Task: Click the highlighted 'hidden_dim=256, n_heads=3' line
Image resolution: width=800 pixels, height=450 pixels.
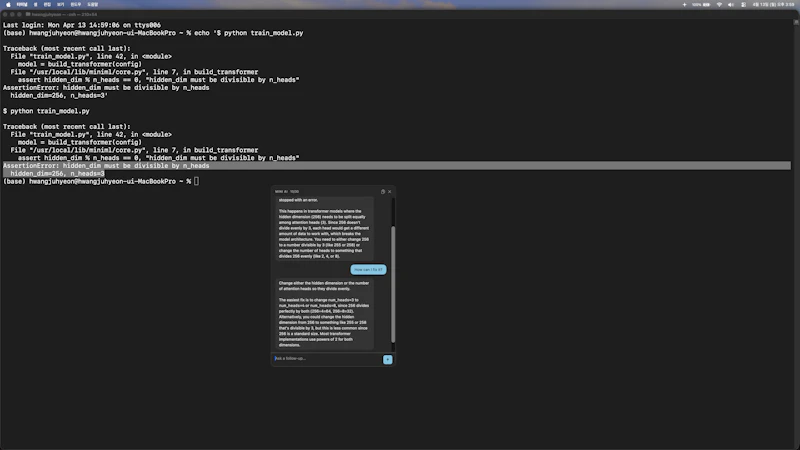Action: click(x=54, y=173)
